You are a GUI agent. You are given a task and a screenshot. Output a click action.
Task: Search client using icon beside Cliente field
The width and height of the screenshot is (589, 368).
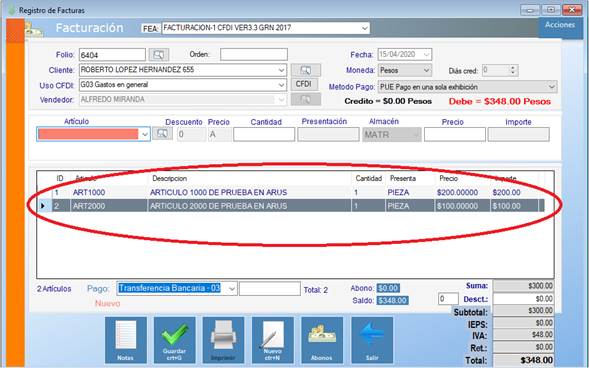click(306, 70)
